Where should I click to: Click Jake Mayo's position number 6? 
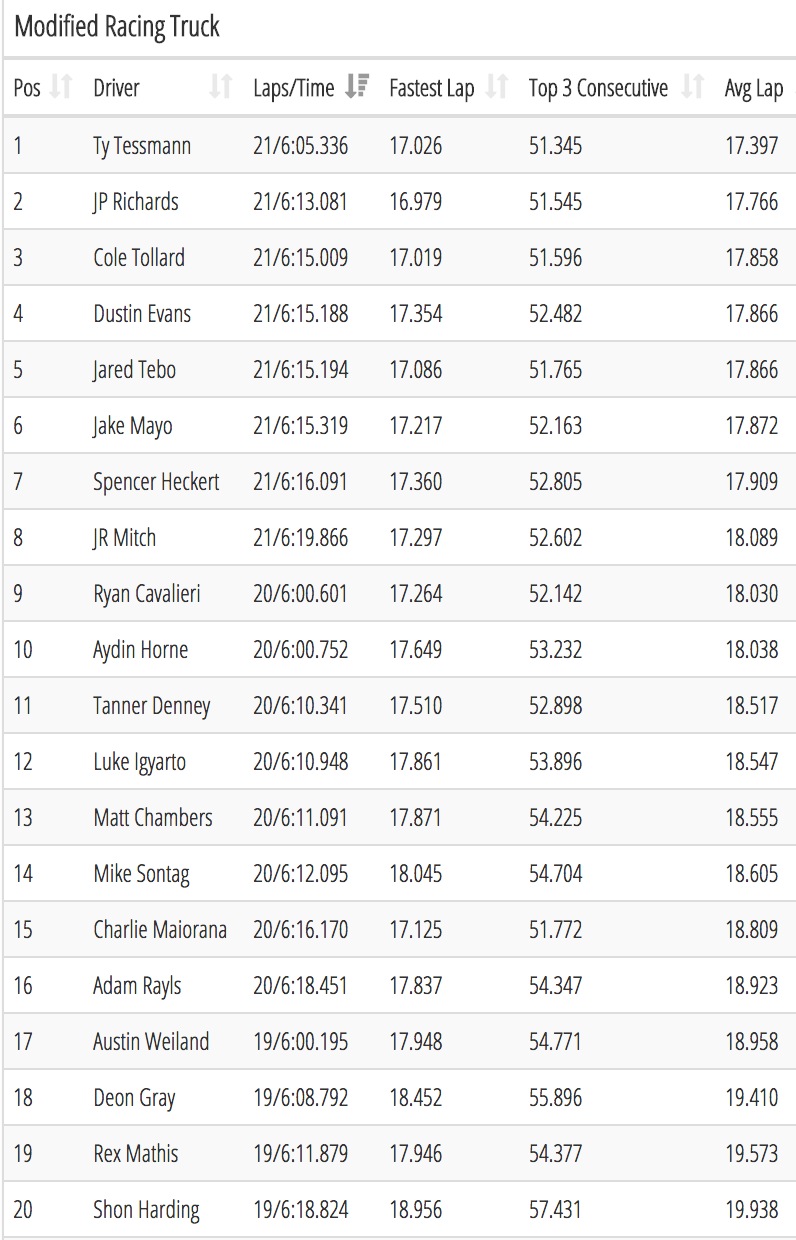[18, 426]
